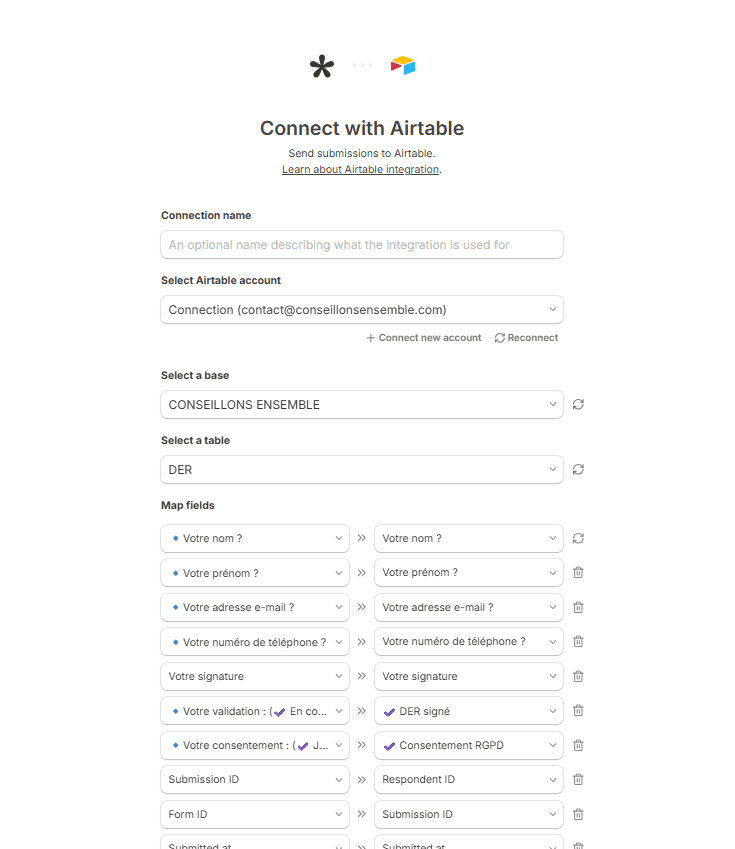Image resolution: width=735 pixels, height=849 pixels.
Task: Open the DER table dropdown
Action: [x=361, y=469]
